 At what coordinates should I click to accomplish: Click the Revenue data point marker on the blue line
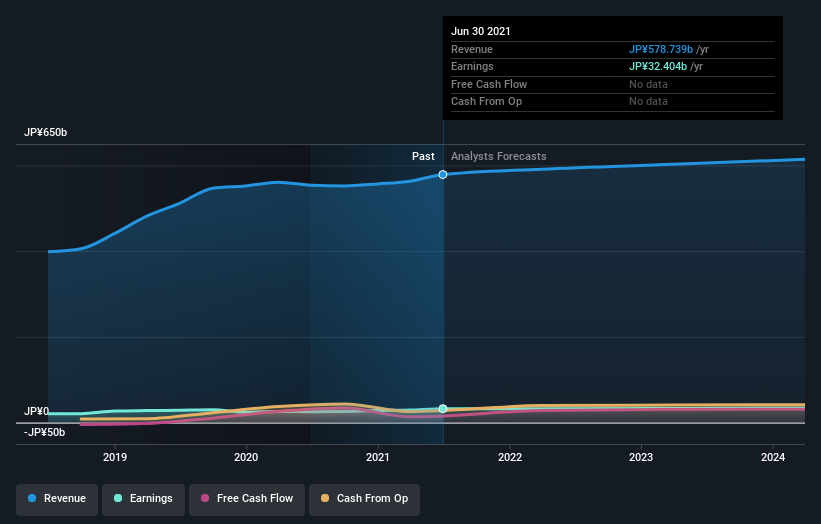click(x=443, y=174)
